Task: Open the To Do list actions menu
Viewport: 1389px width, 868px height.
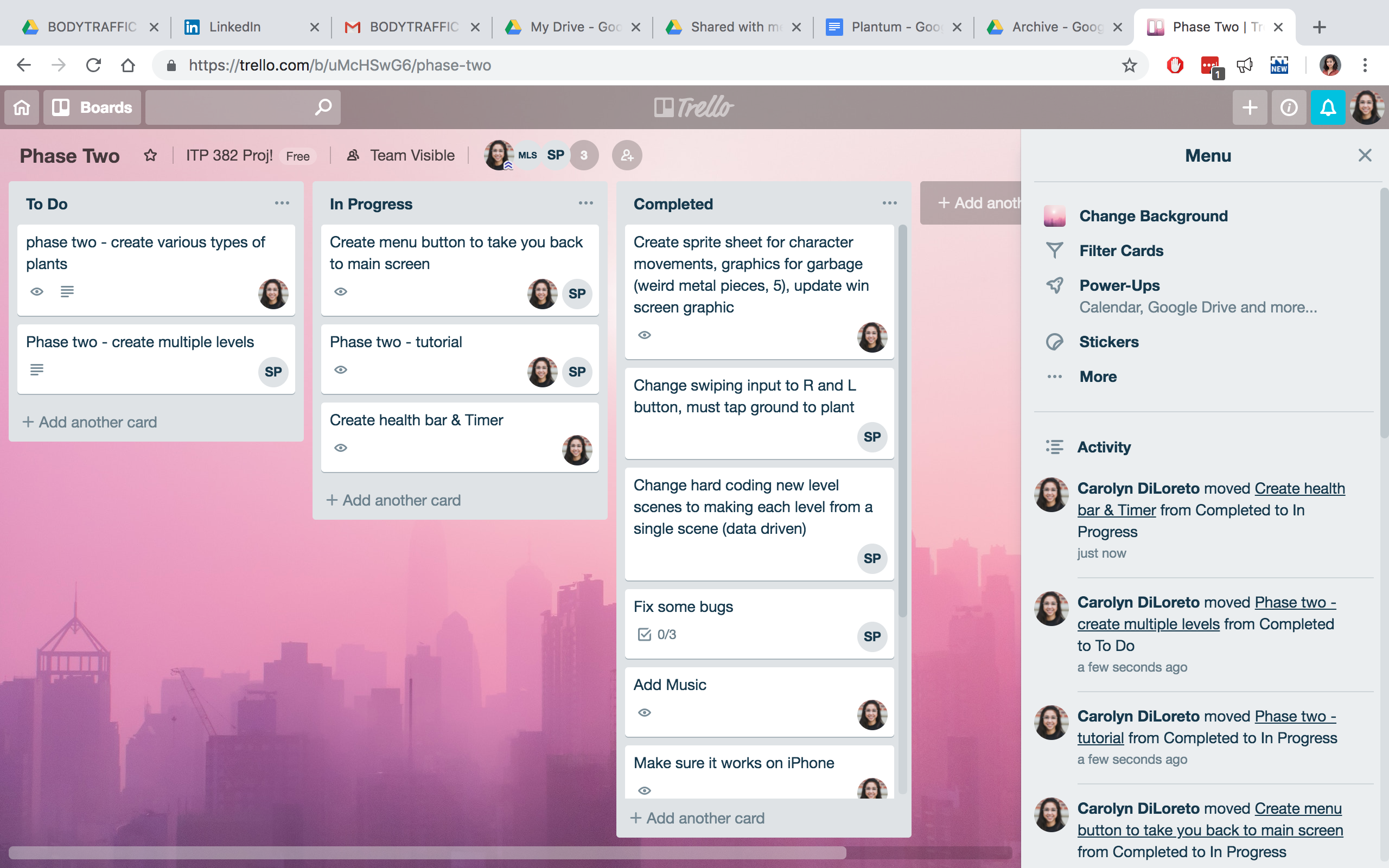Action: tap(282, 203)
